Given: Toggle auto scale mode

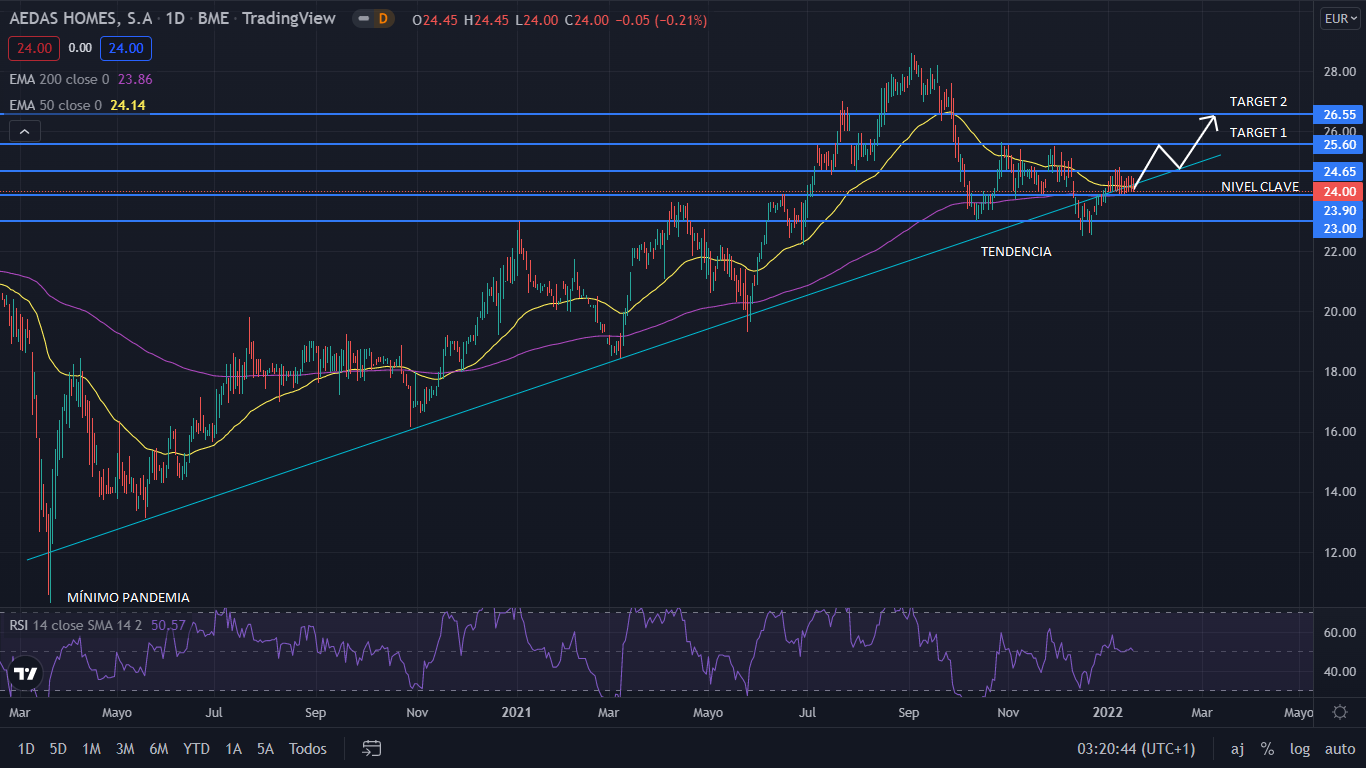Looking at the screenshot, I should (1340, 748).
